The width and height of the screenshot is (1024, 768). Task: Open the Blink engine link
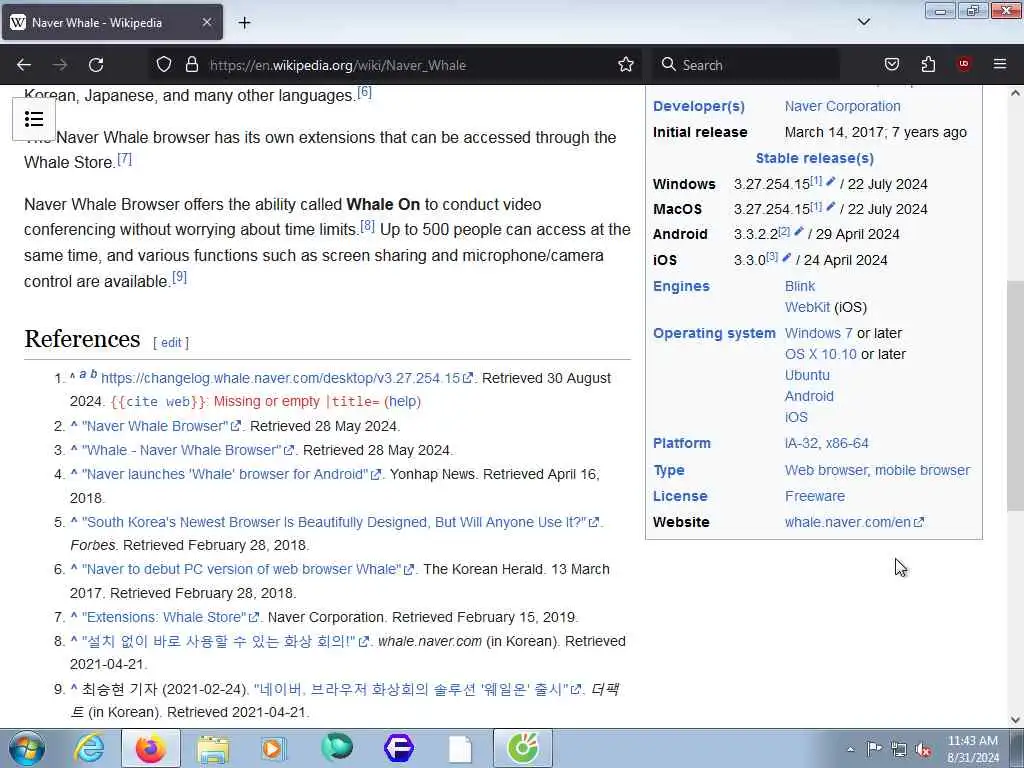800,286
